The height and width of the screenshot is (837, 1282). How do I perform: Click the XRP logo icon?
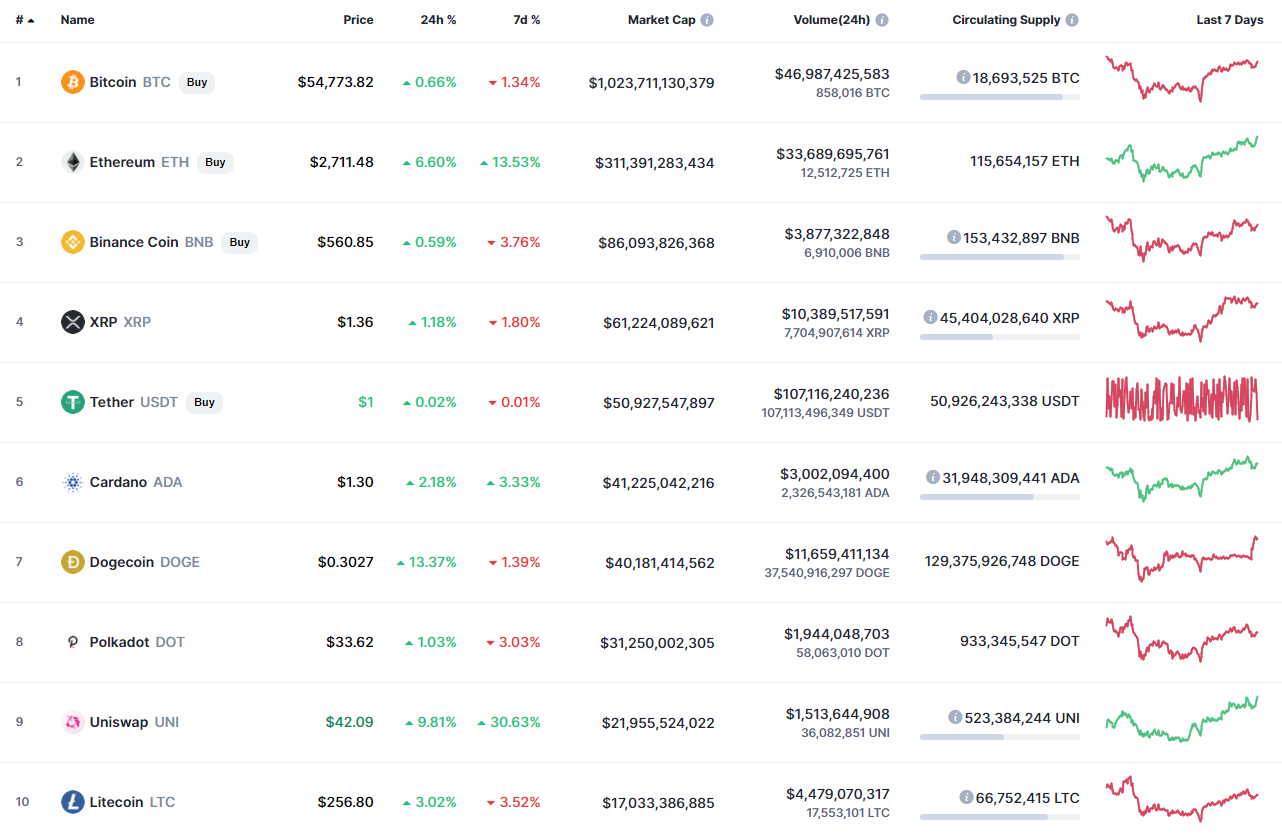pyautogui.click(x=73, y=322)
